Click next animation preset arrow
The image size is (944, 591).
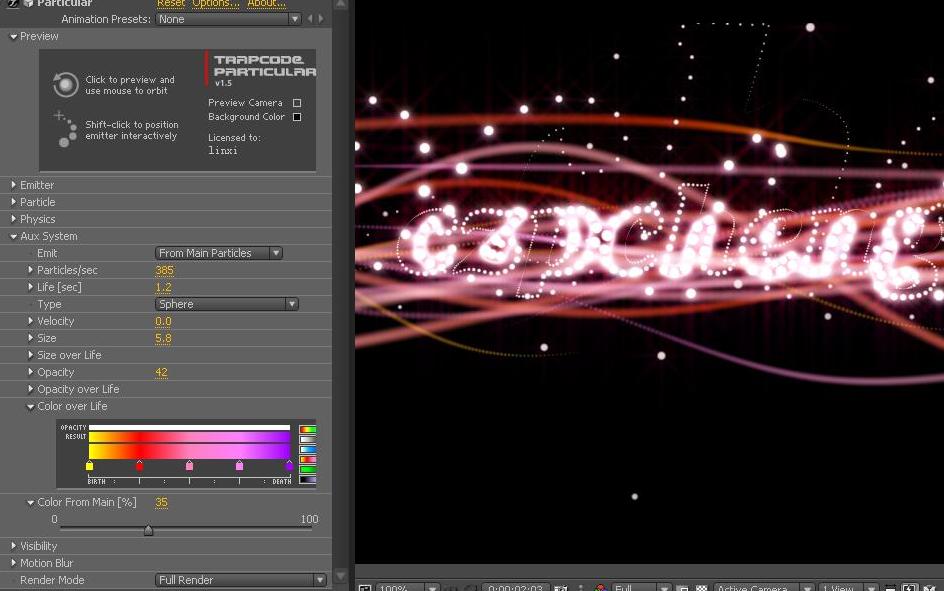pyautogui.click(x=321, y=19)
